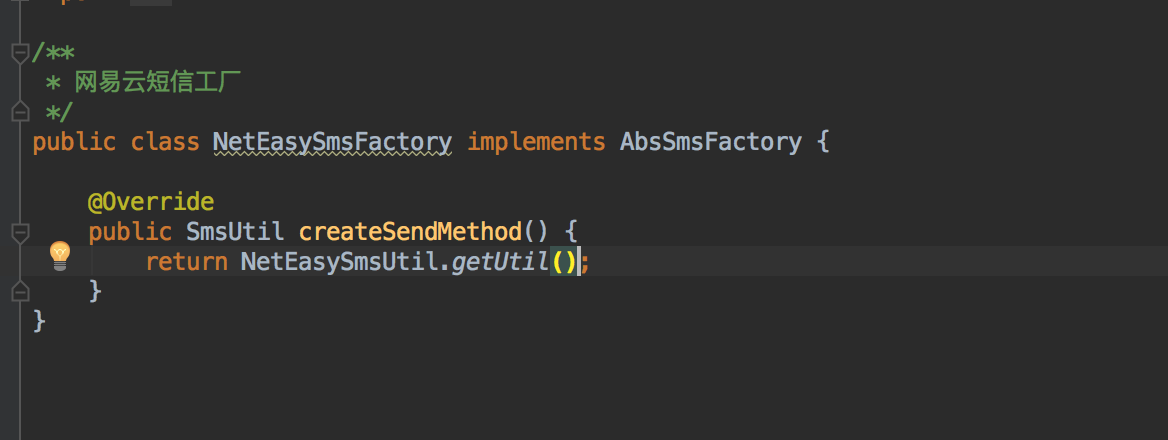Click the highlighted parentheses after getUtil

point(565,262)
